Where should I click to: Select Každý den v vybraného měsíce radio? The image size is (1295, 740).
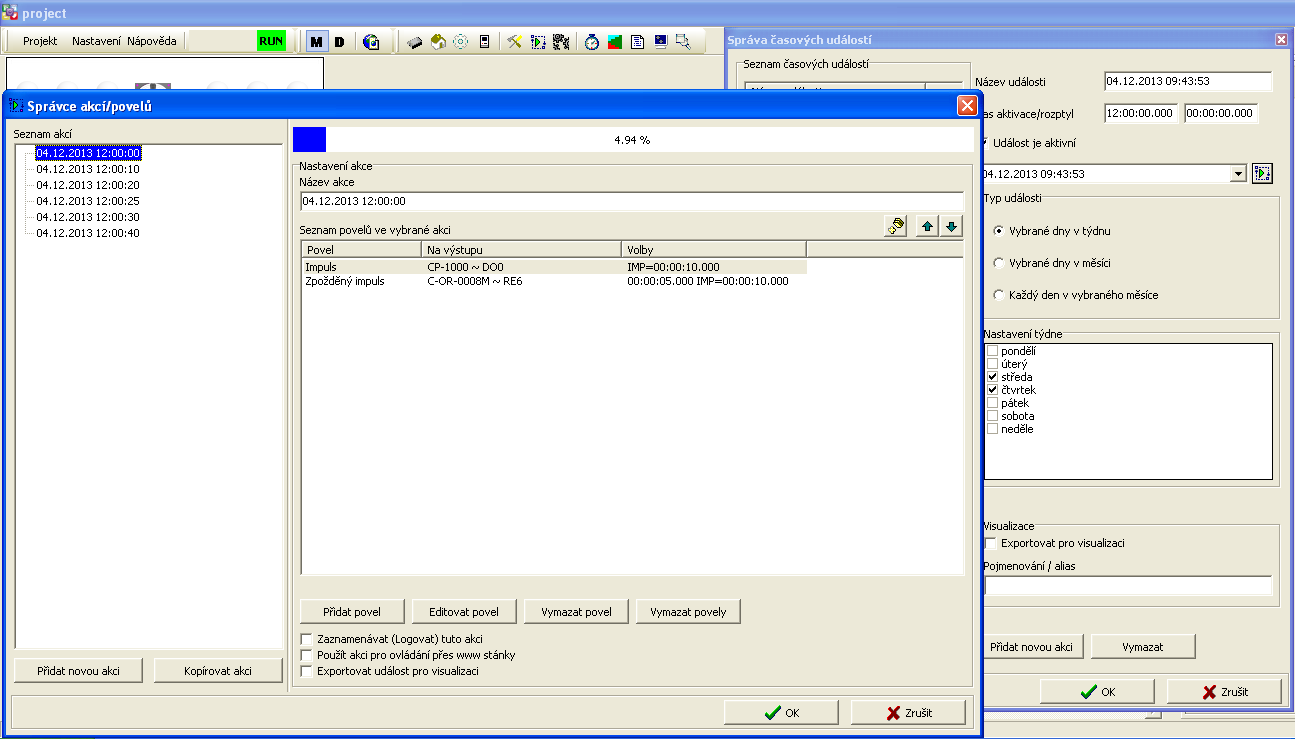pos(998,295)
